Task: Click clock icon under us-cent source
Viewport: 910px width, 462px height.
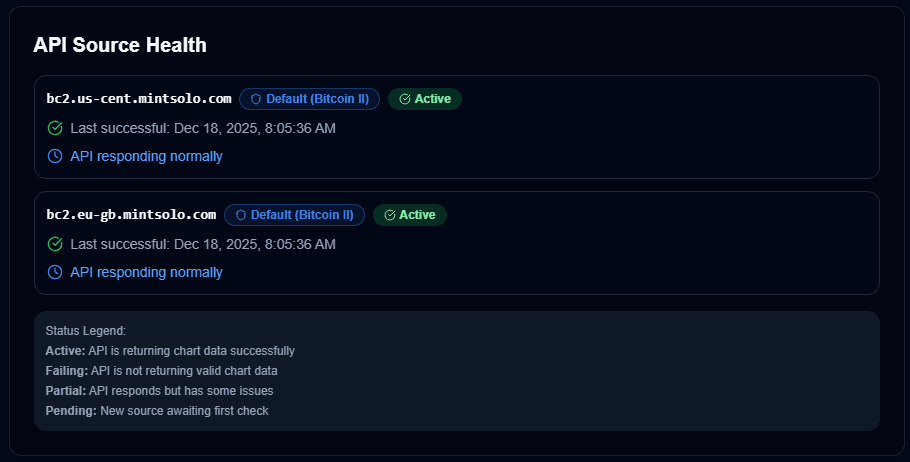Action: click(x=55, y=156)
